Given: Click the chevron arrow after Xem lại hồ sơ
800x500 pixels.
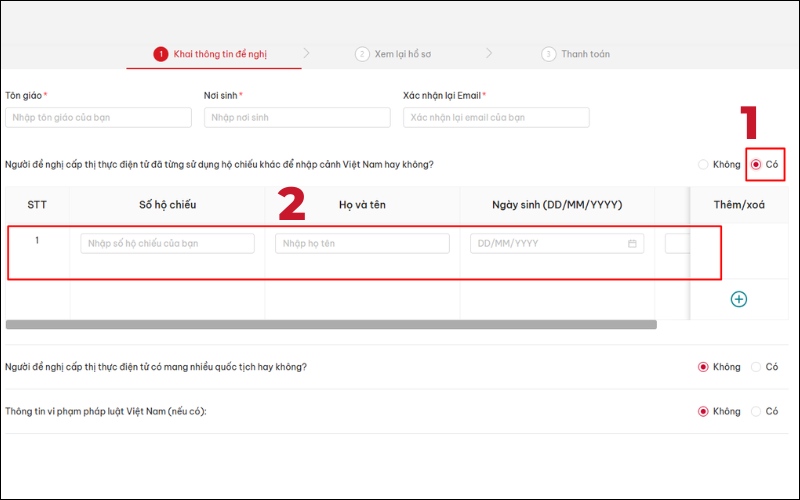Looking at the screenshot, I should point(489,53).
